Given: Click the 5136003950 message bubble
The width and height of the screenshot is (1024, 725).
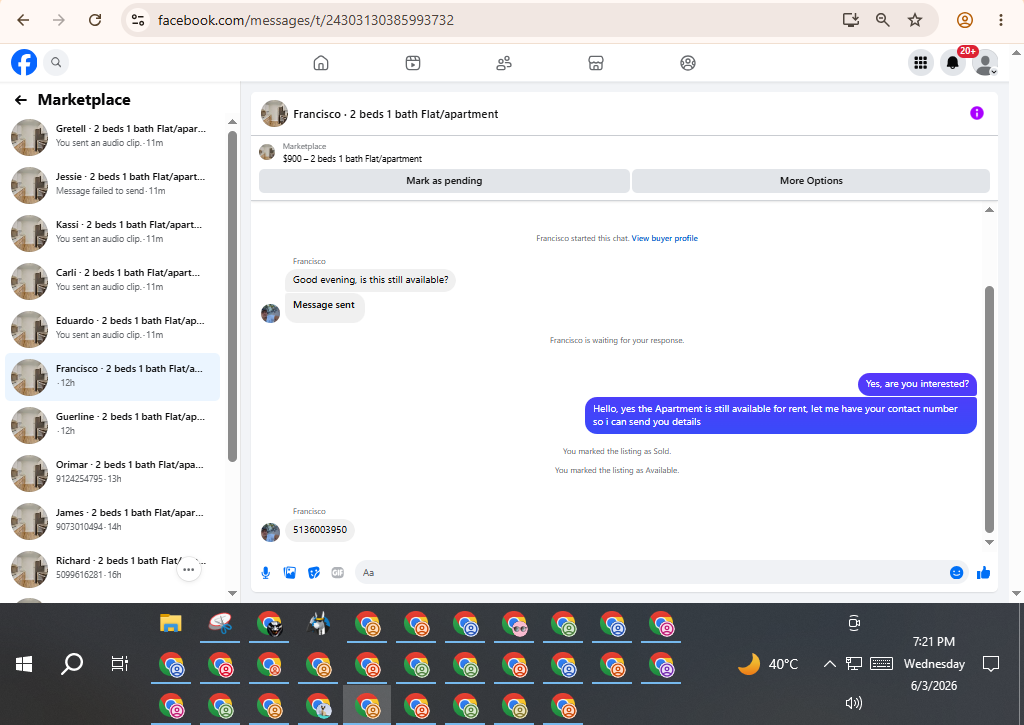Looking at the screenshot, I should [x=320, y=530].
